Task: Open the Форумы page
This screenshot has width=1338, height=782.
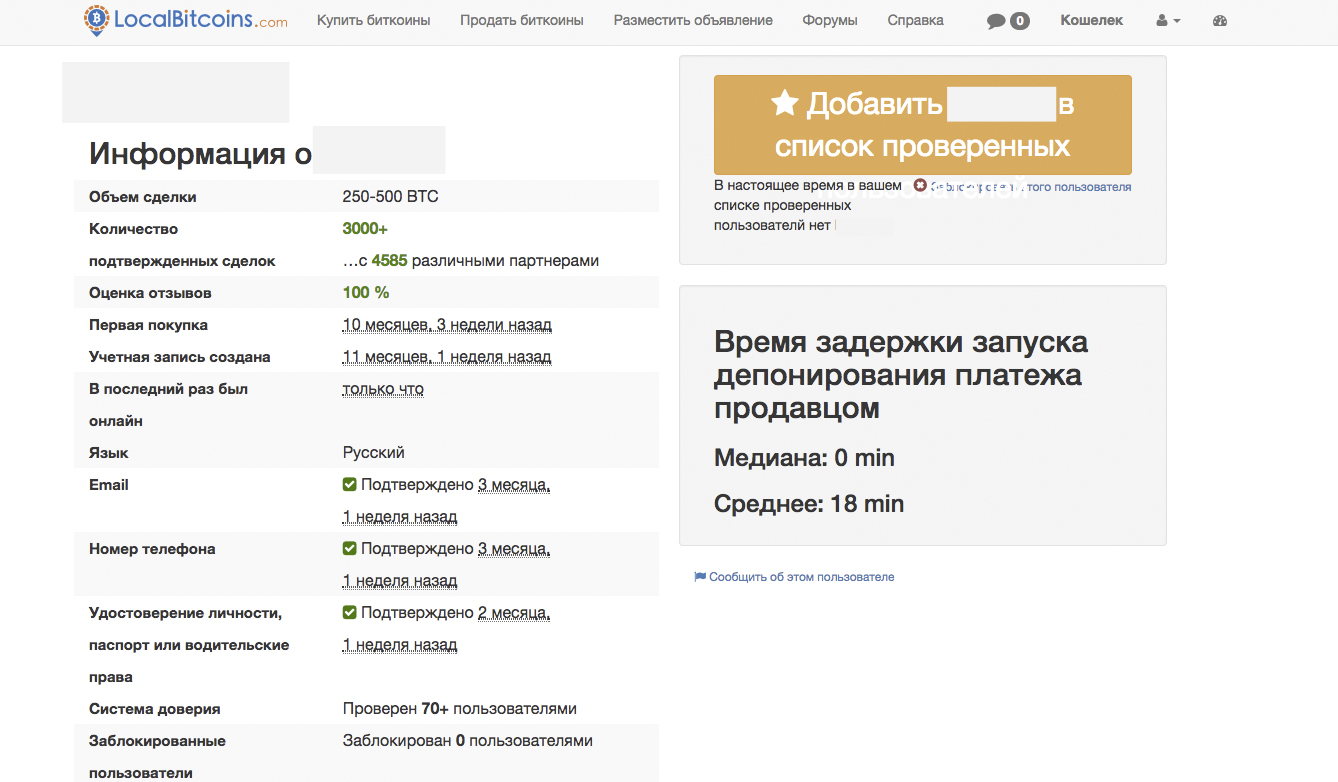Action: (x=829, y=21)
